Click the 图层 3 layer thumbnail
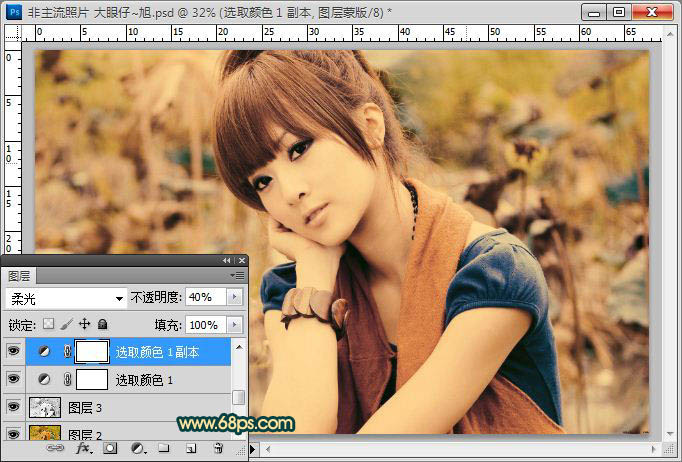Image resolution: width=682 pixels, height=462 pixels. 44,407
